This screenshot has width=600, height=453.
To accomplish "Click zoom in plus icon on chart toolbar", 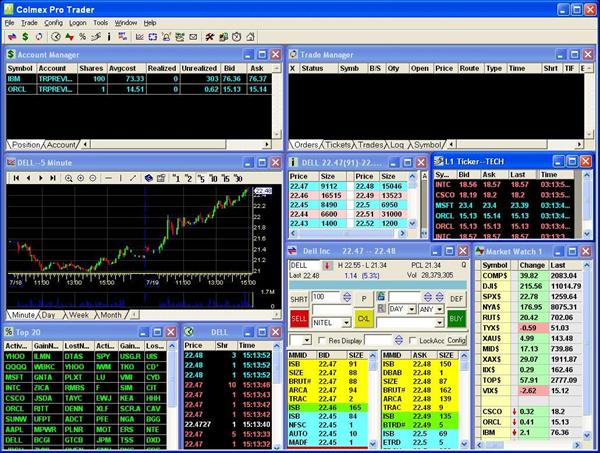I will click(80, 178).
